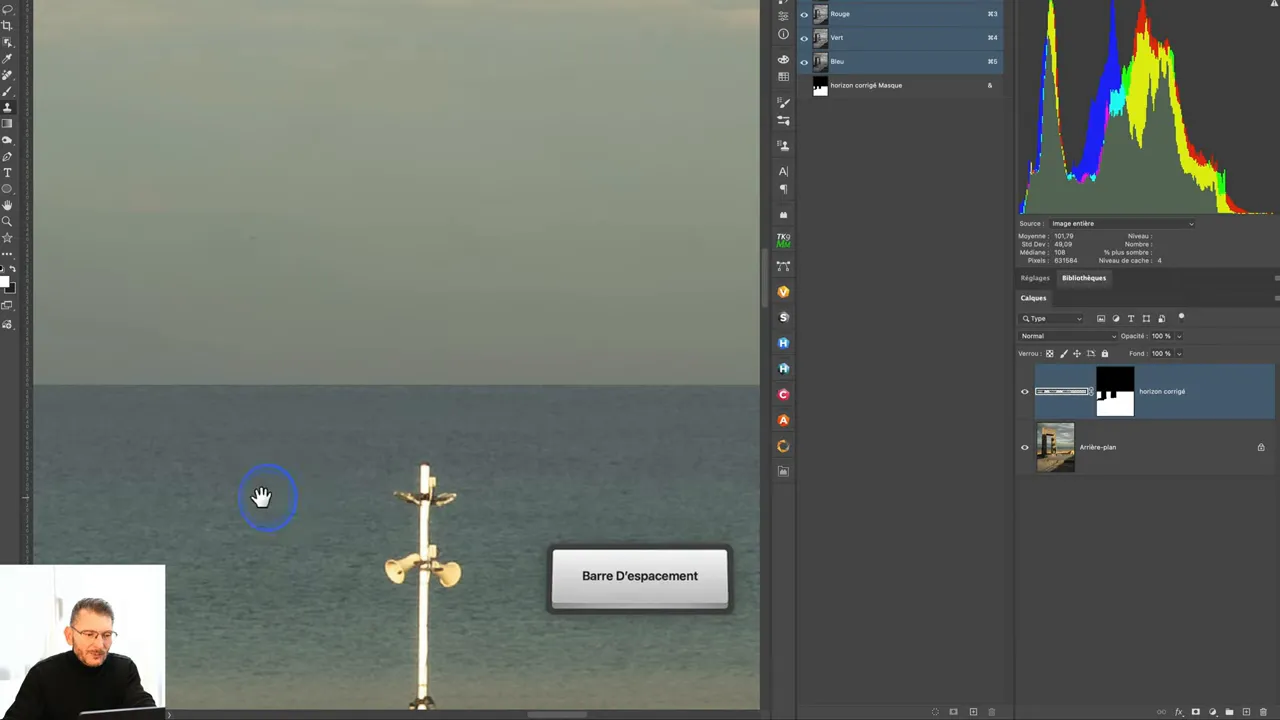Expand the Opacité value dropdown arrow
The image size is (1280, 720).
tap(1179, 336)
